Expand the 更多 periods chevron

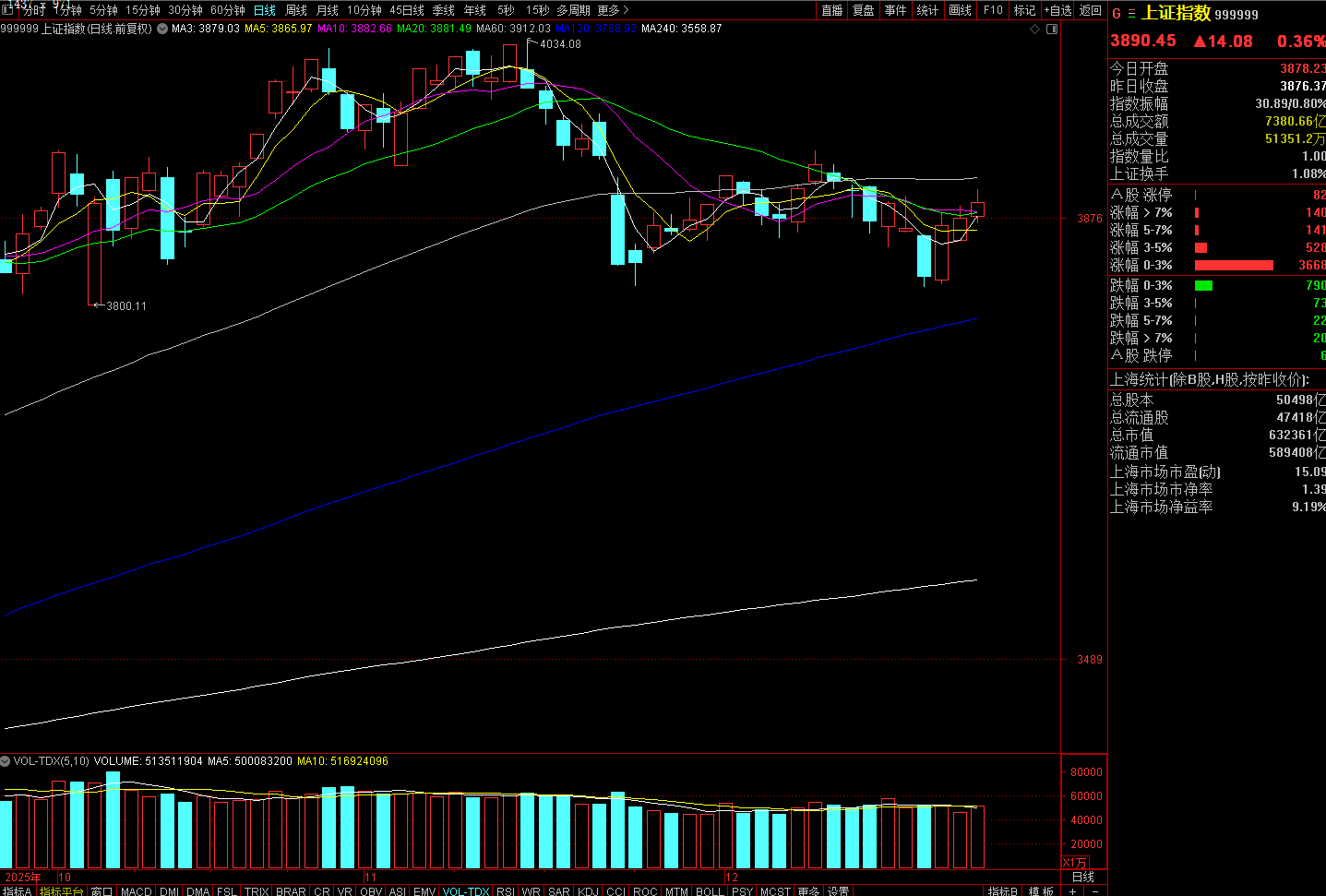[626, 10]
